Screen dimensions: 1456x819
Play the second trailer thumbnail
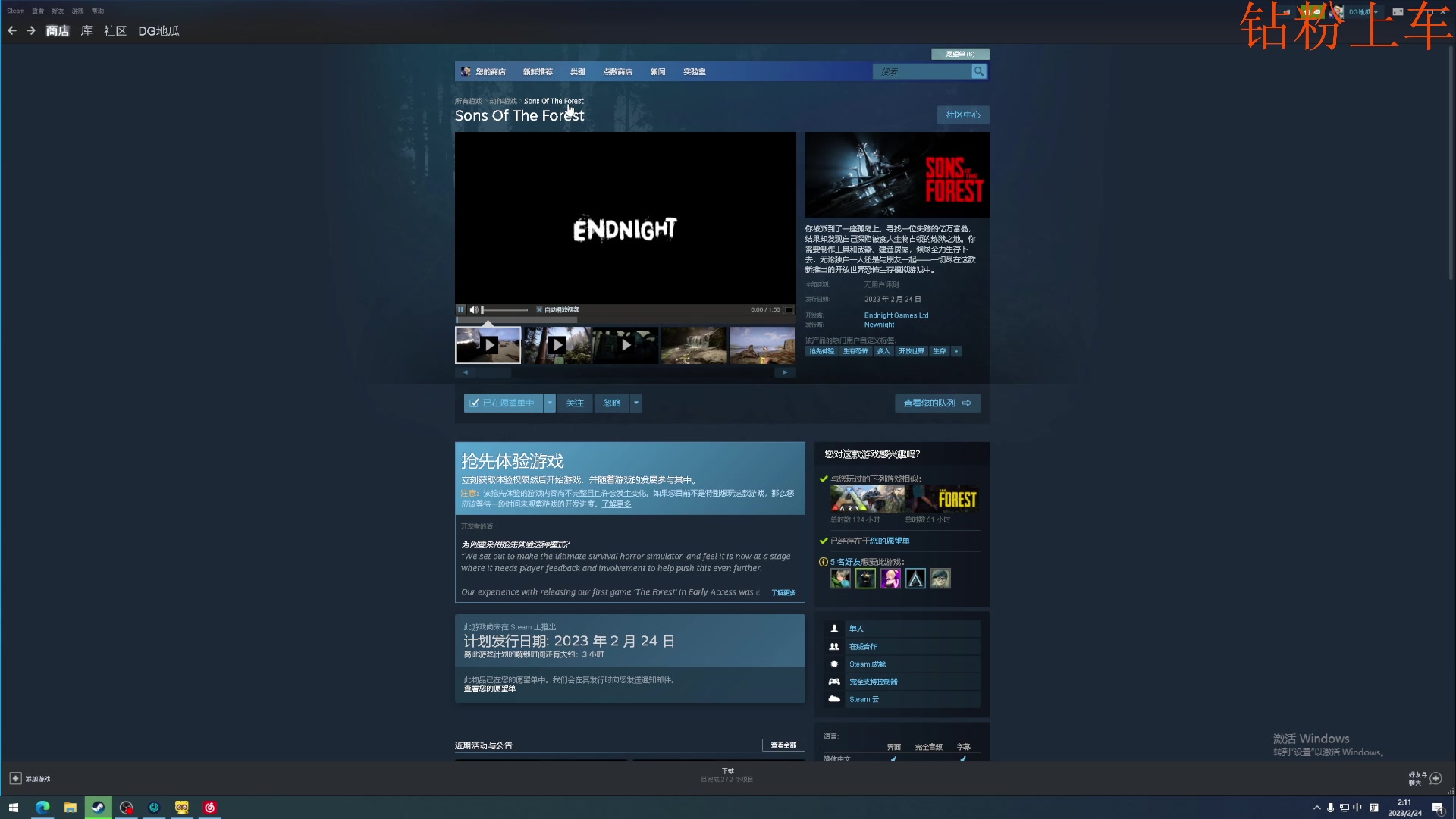[x=557, y=346]
